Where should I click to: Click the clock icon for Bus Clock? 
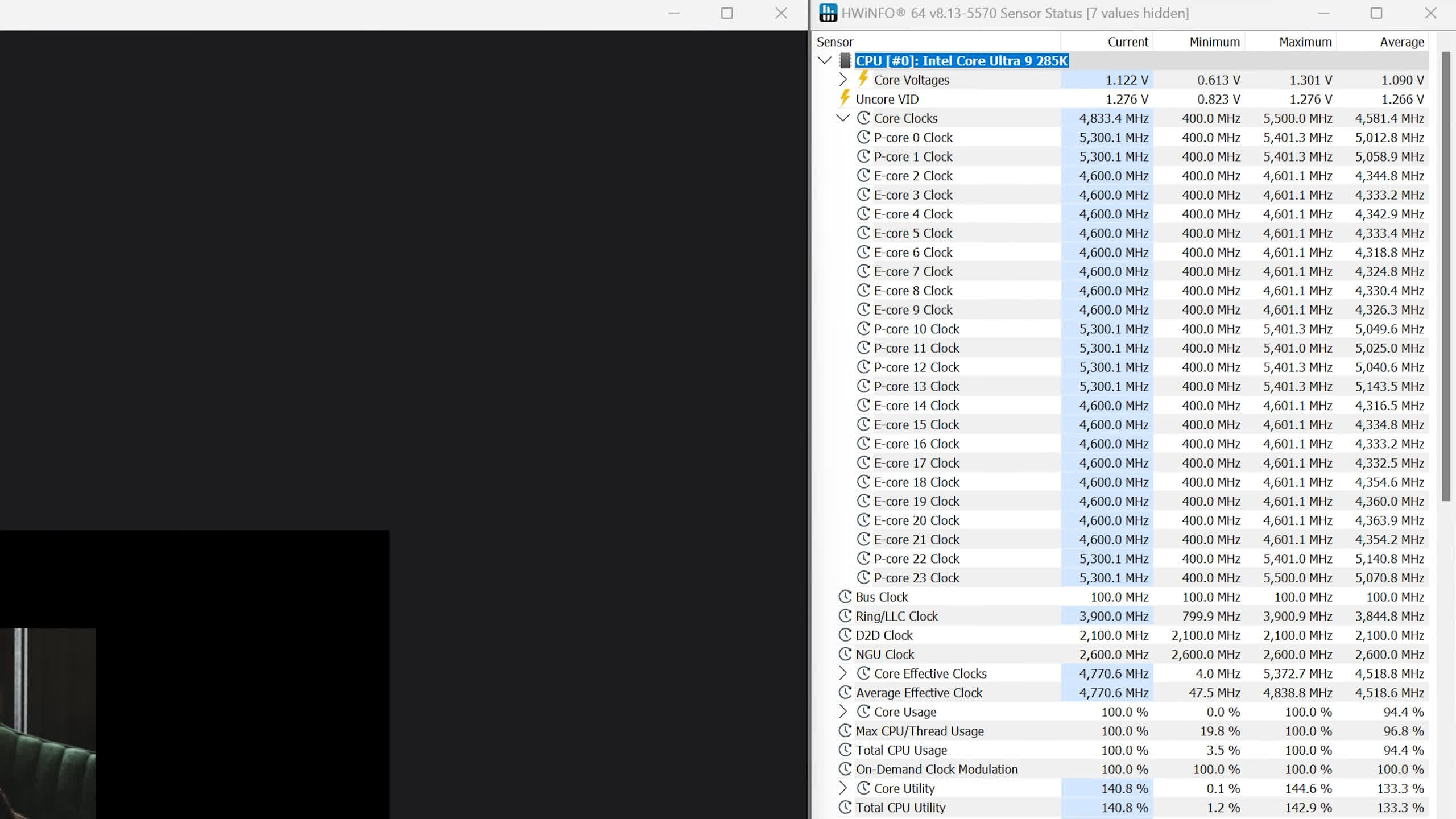coord(845,597)
